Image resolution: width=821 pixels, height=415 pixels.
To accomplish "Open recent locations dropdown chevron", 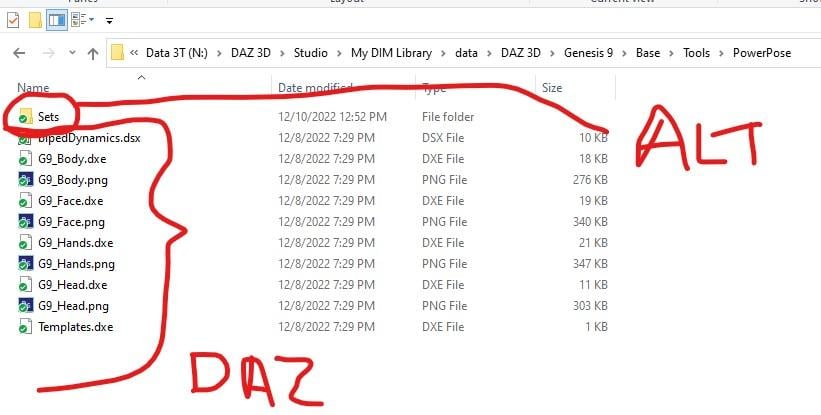I will tap(72, 53).
